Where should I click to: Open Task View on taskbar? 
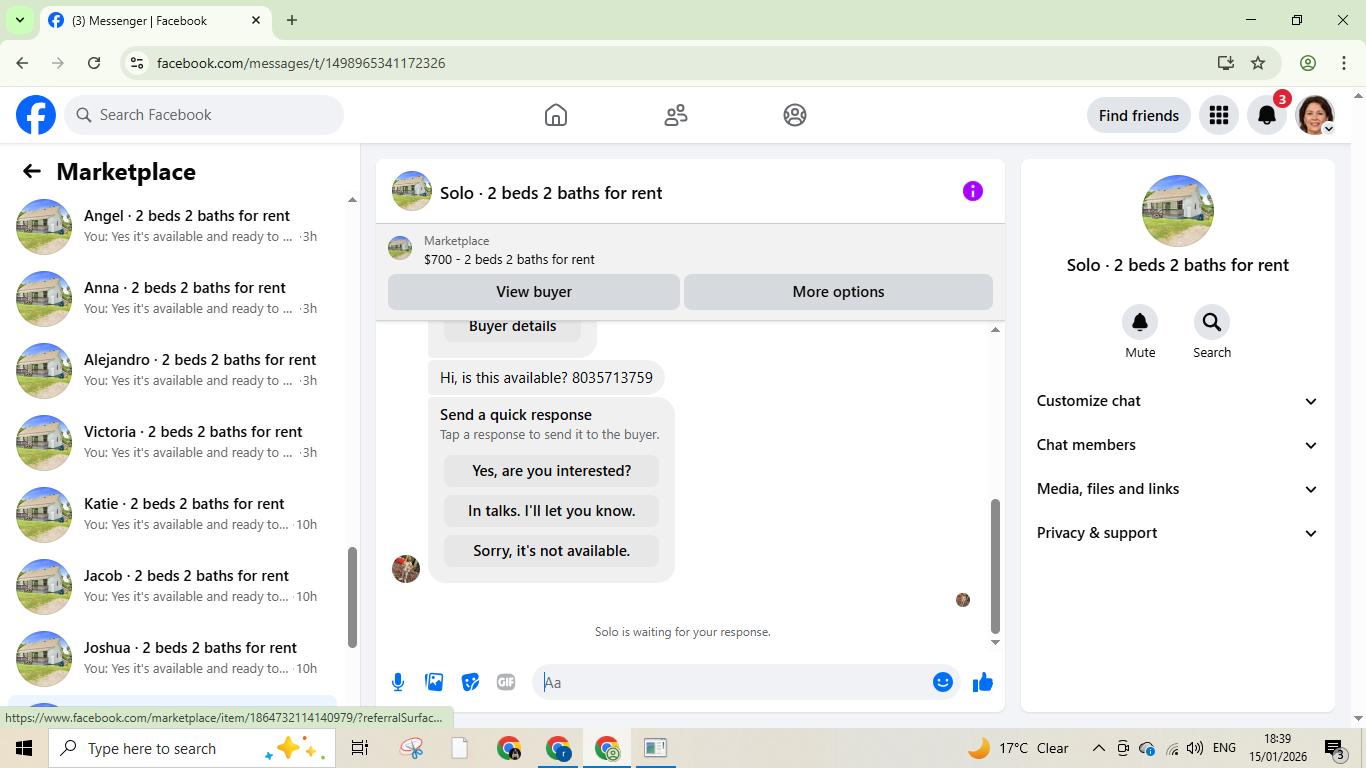pos(360,748)
